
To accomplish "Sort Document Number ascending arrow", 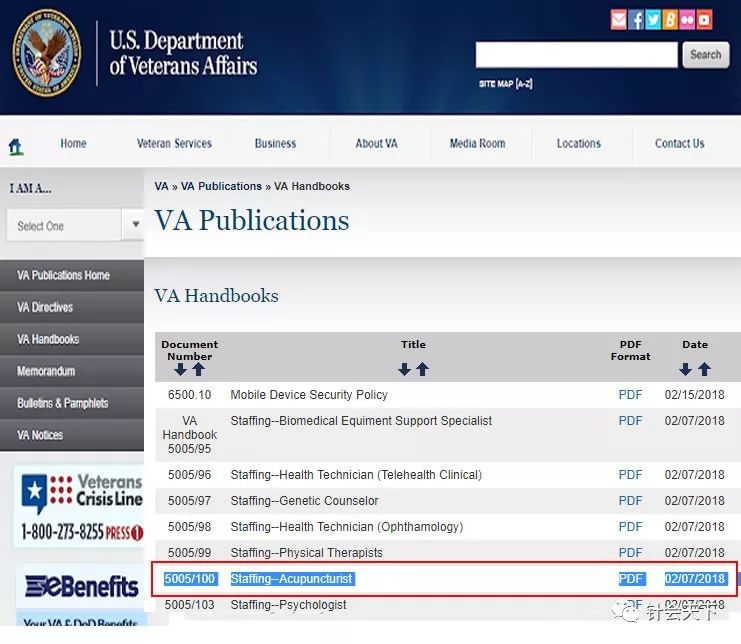I will 198,369.
